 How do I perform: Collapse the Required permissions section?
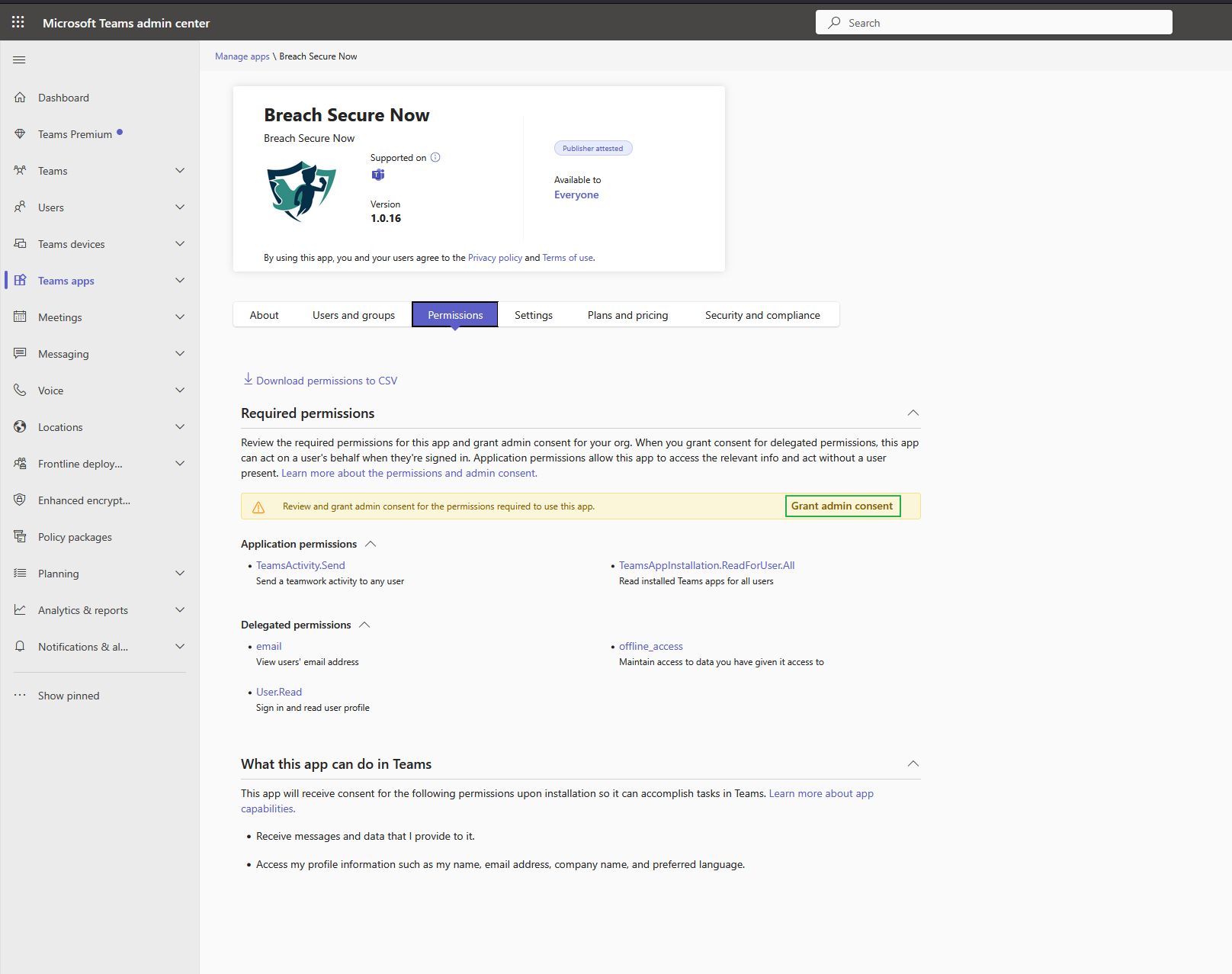913,413
